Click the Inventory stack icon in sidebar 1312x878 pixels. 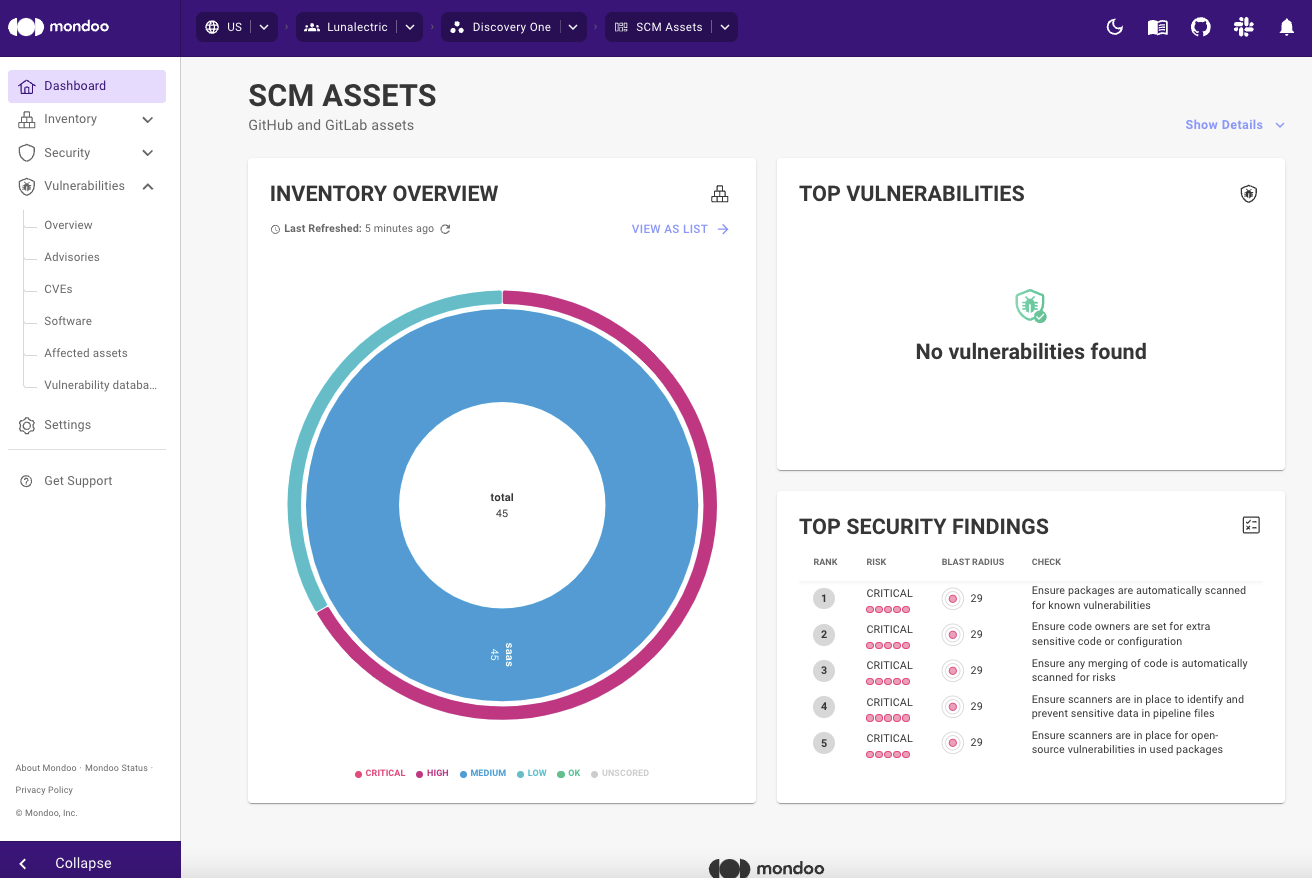pyautogui.click(x=27, y=120)
